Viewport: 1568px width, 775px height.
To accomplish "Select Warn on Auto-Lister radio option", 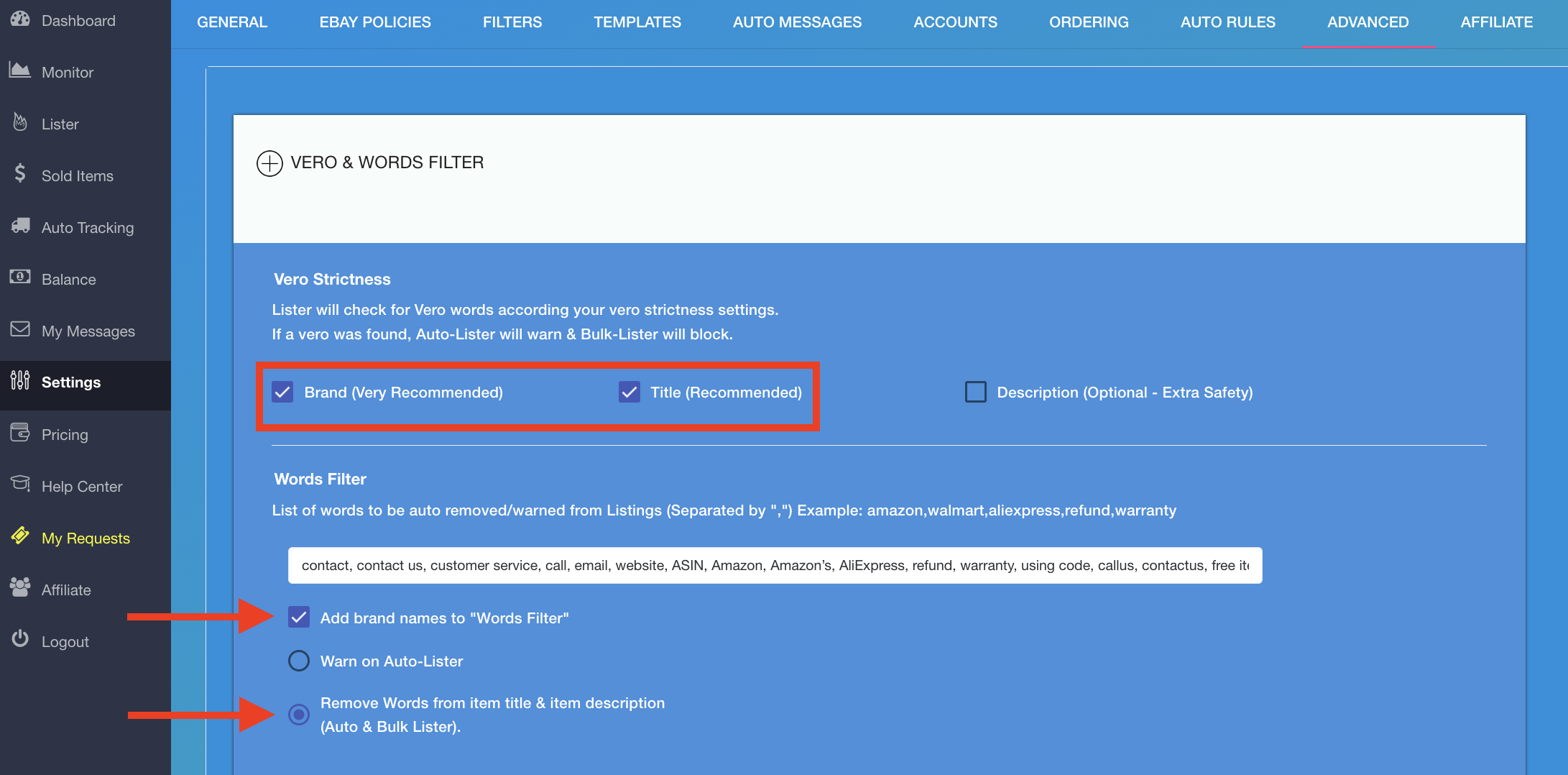I will 299,661.
